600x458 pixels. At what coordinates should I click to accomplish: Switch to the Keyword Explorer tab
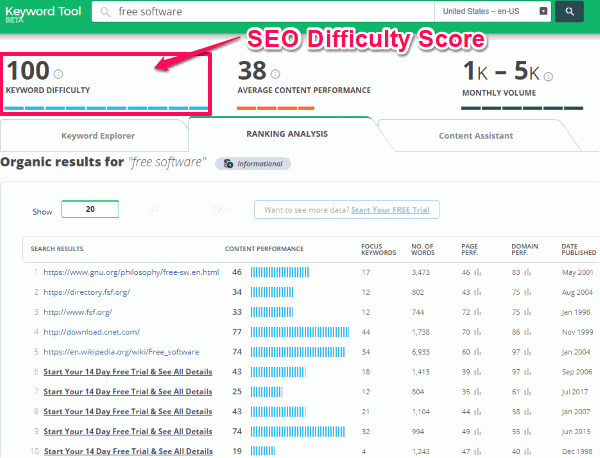[98, 136]
